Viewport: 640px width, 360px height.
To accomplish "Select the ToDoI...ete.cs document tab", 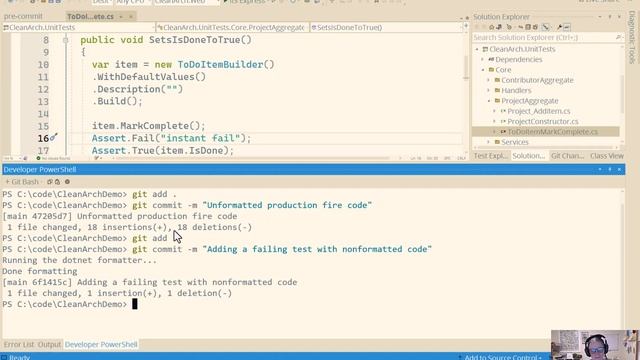I will (90, 17).
